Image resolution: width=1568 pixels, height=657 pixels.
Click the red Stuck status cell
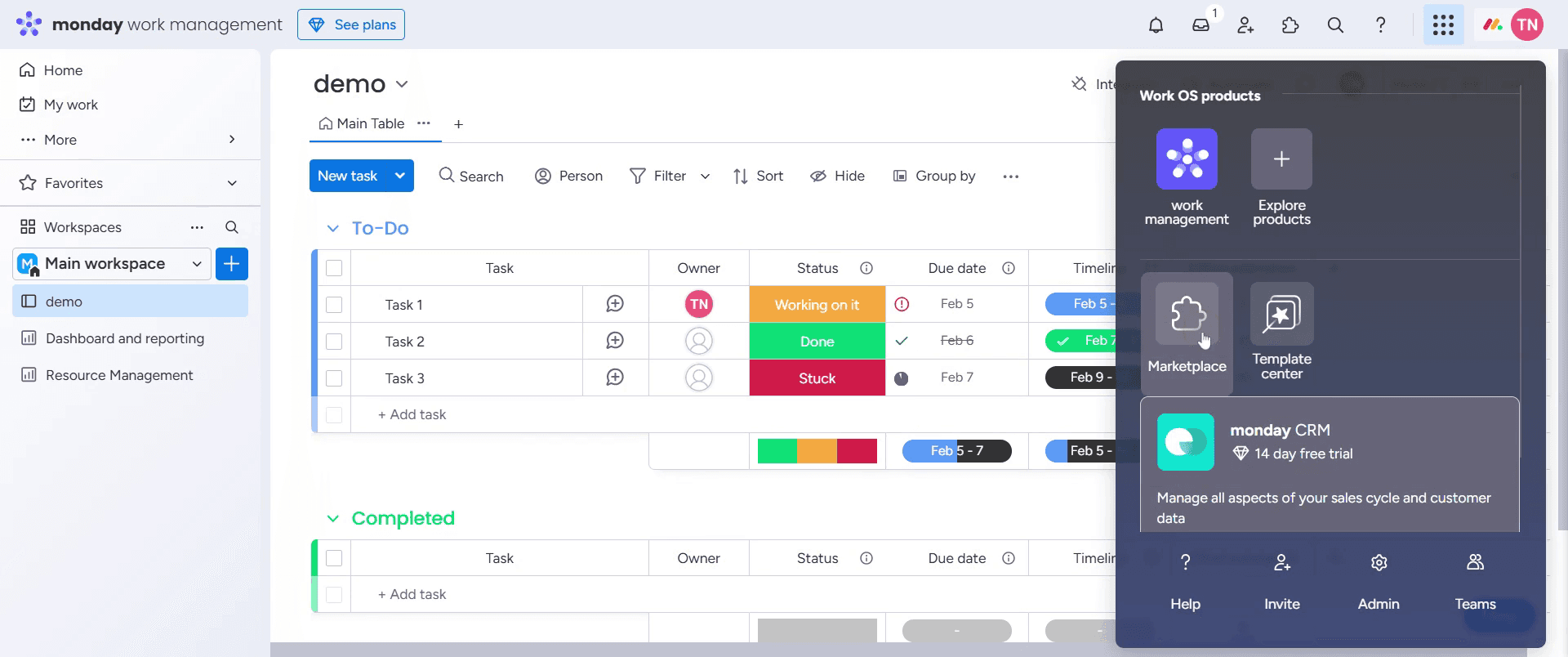point(817,378)
